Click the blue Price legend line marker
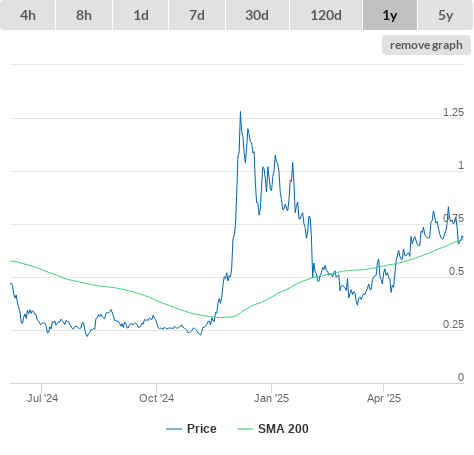Viewport: 474px width, 455px height. [174, 429]
